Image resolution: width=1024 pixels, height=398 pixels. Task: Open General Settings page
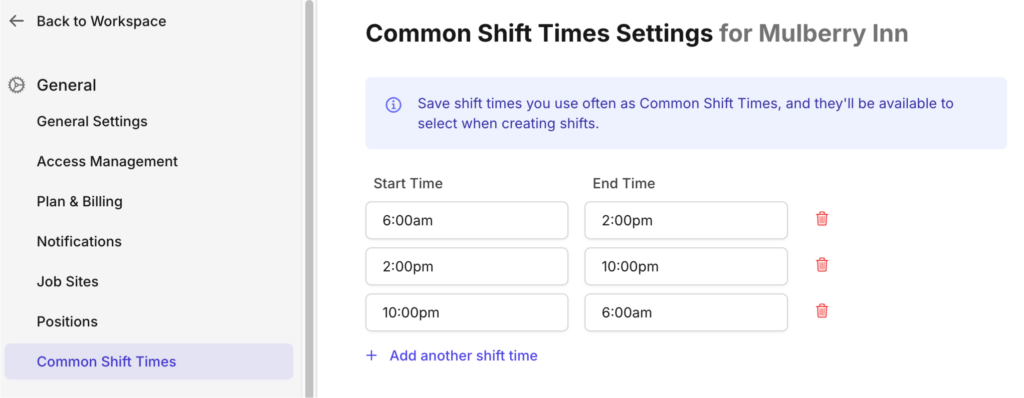[92, 122]
